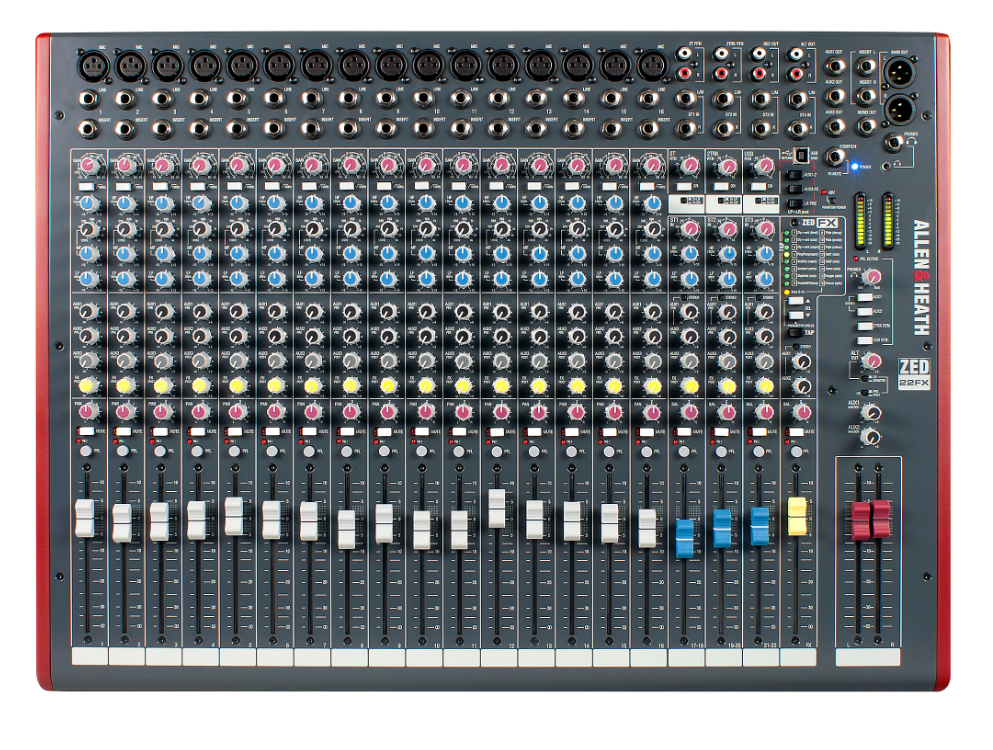Adjust the 2TRK RTN level knob
The height and width of the screenshot is (750, 993).
coord(726,167)
